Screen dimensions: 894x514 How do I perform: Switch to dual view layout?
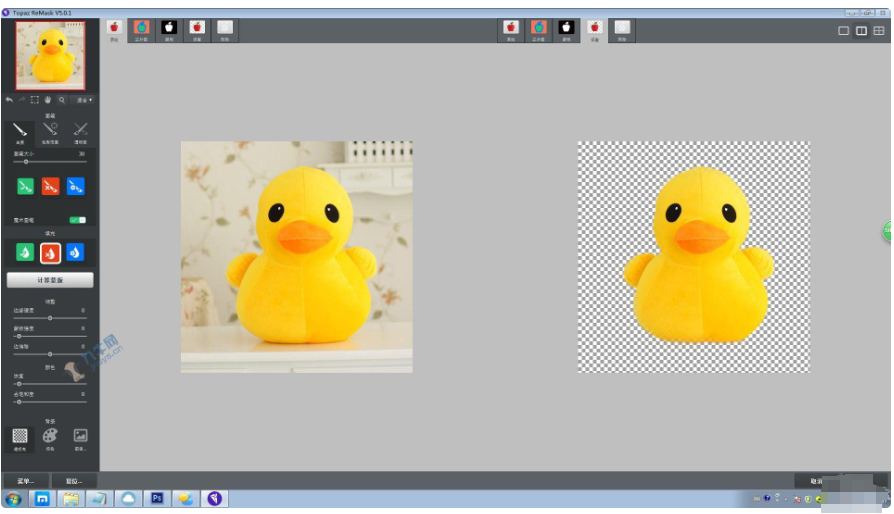tap(862, 31)
